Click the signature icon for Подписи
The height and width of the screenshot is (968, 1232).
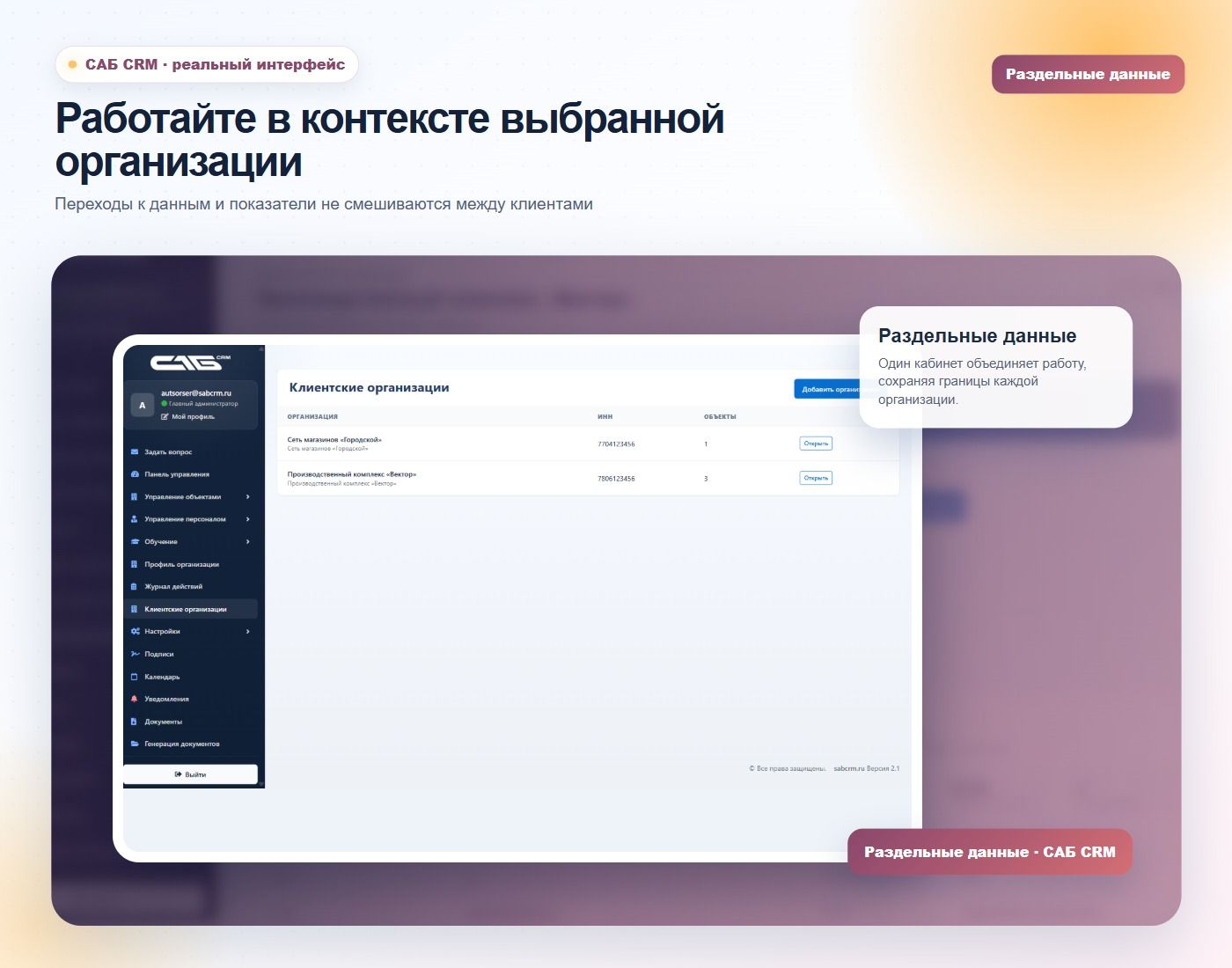pos(135,654)
